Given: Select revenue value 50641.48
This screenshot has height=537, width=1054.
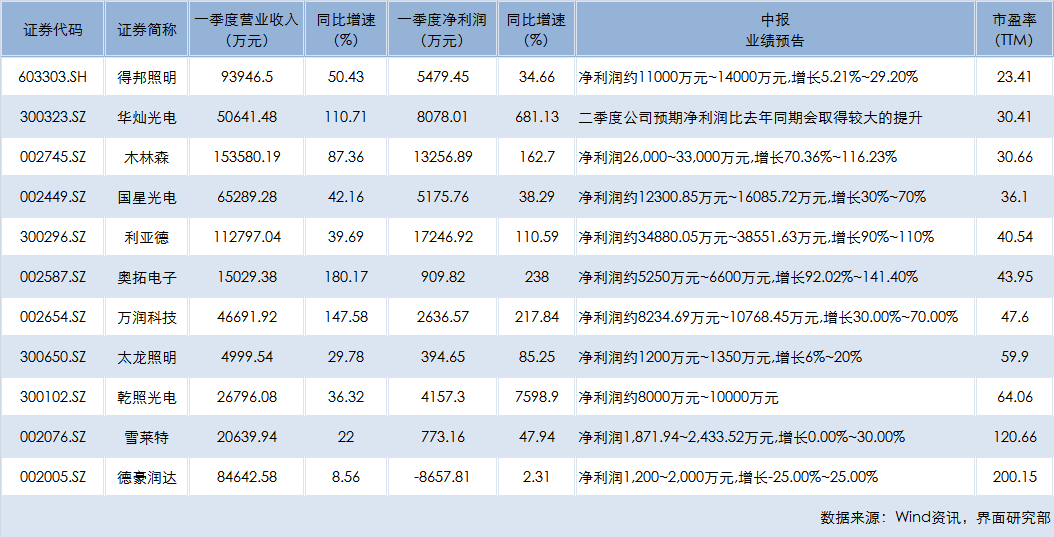Looking at the screenshot, I should (x=247, y=117).
